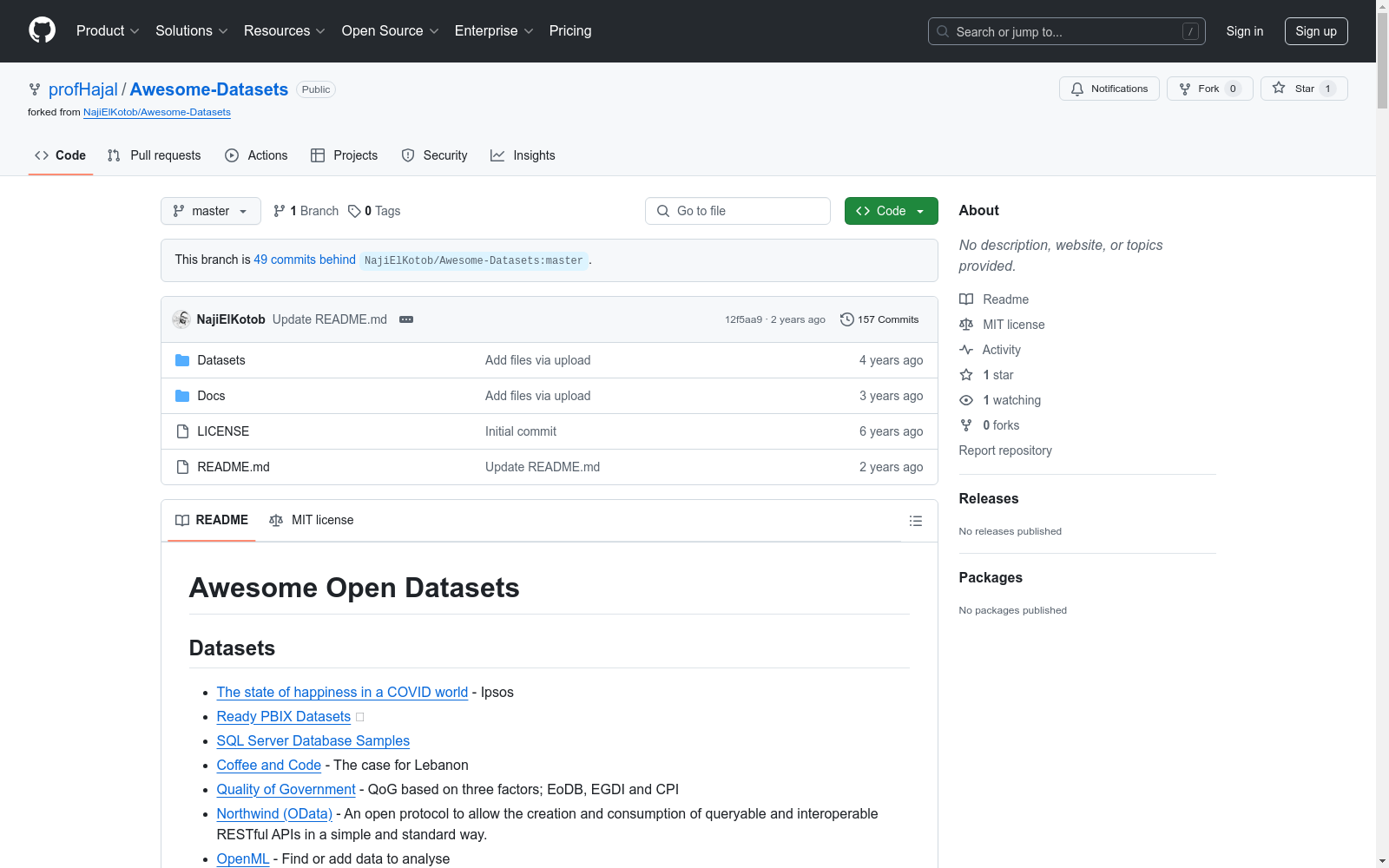View the 0 forks link
This screenshot has height=868, width=1389.
pos(990,425)
